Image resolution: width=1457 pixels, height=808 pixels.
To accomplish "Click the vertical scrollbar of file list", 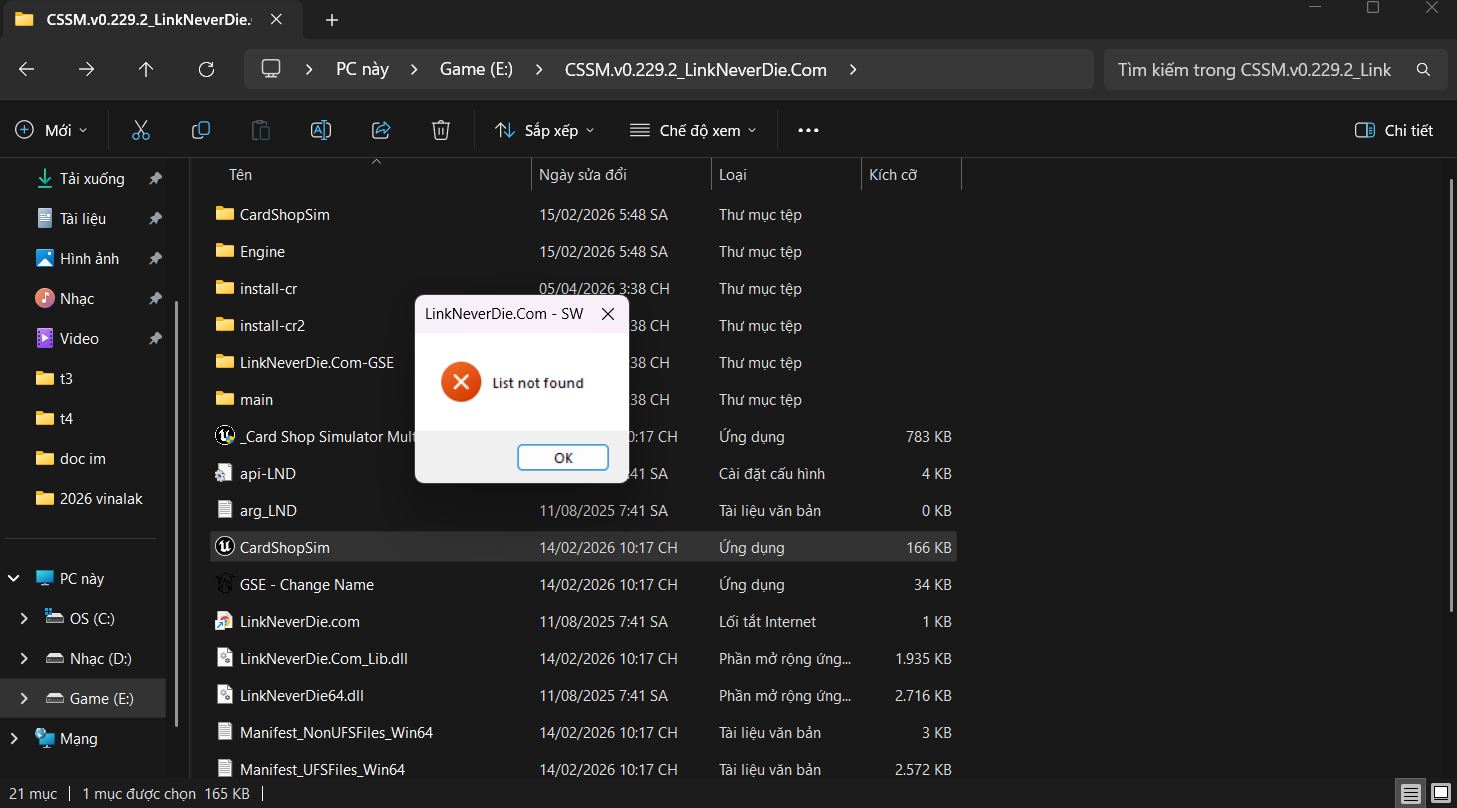I will pos(1451,400).
